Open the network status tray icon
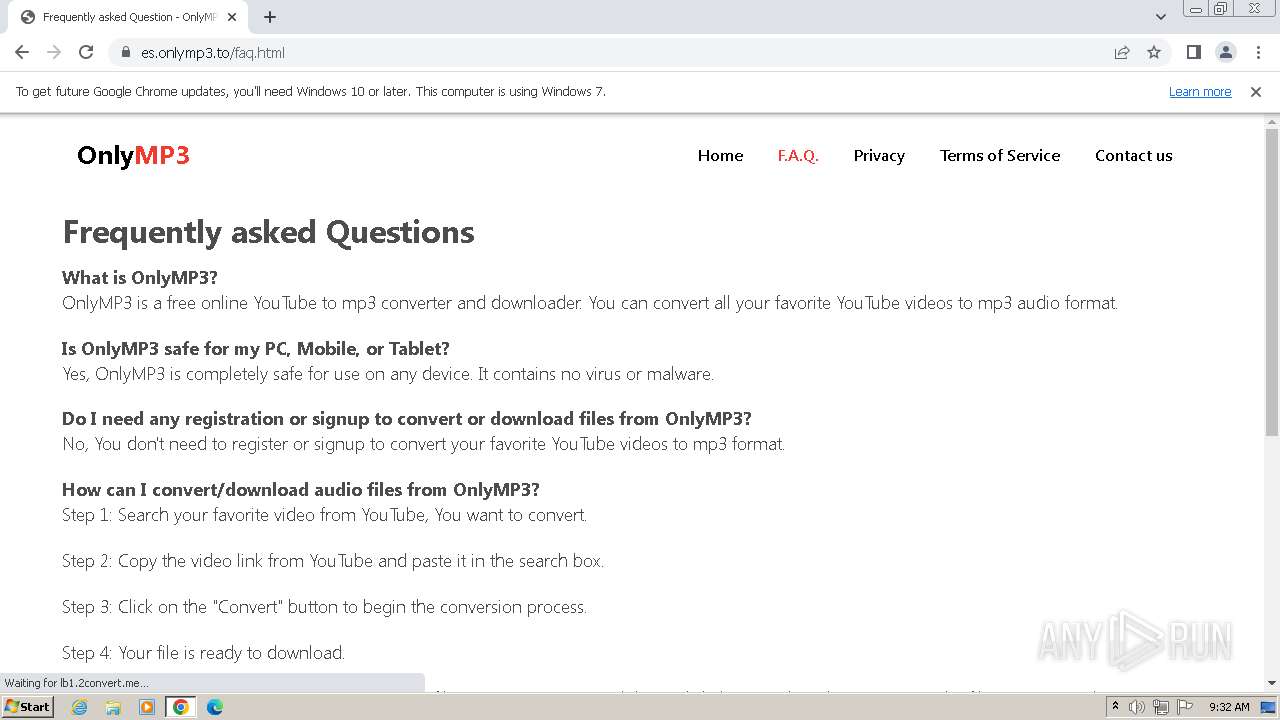This screenshot has width=1280, height=720. (1160, 707)
